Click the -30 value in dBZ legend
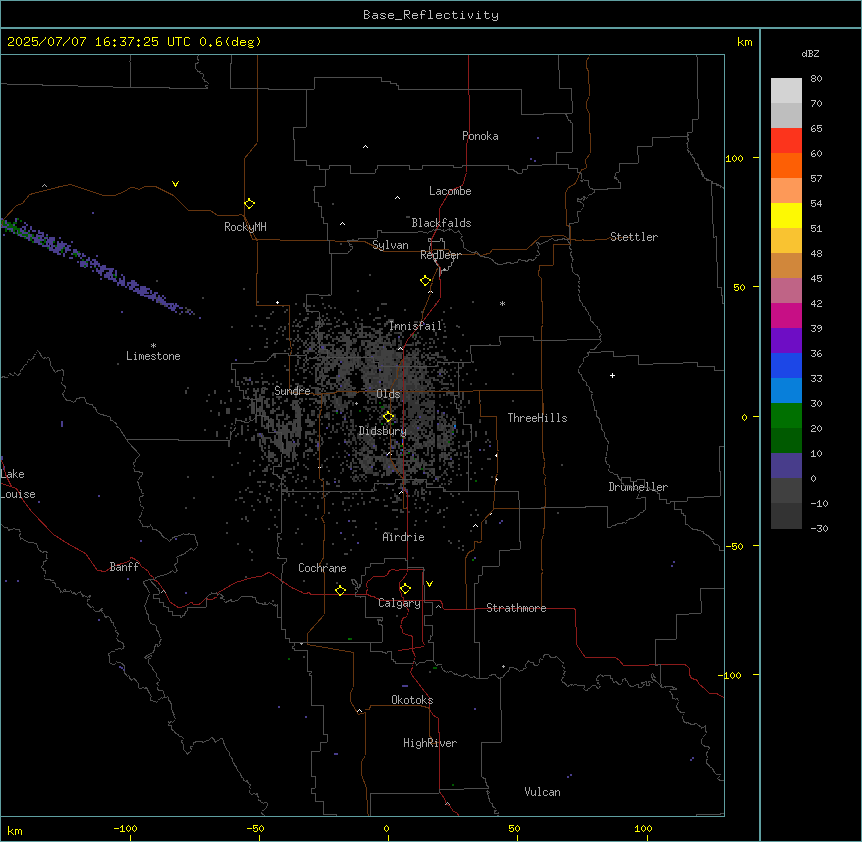The image size is (862, 842). 819,528
